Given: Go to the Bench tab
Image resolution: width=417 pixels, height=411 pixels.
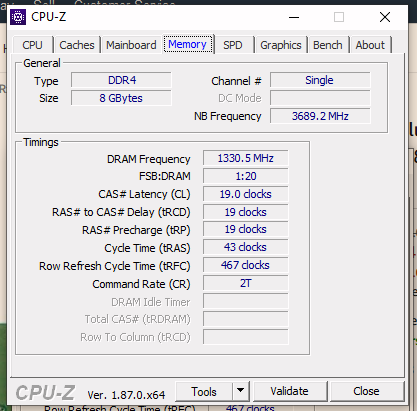Looking at the screenshot, I should (328, 45).
